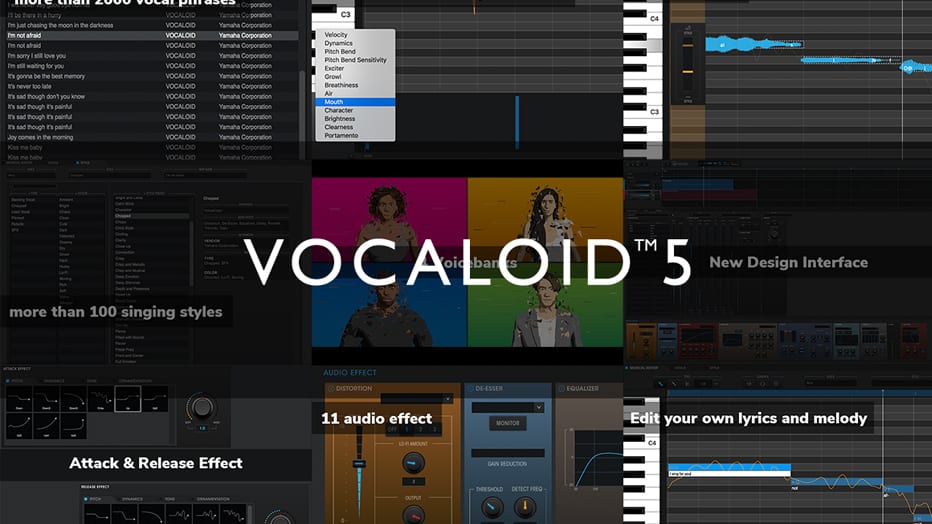The image size is (932, 524).
Task: Choose Portamento from the parameter list
Action: 341,136
